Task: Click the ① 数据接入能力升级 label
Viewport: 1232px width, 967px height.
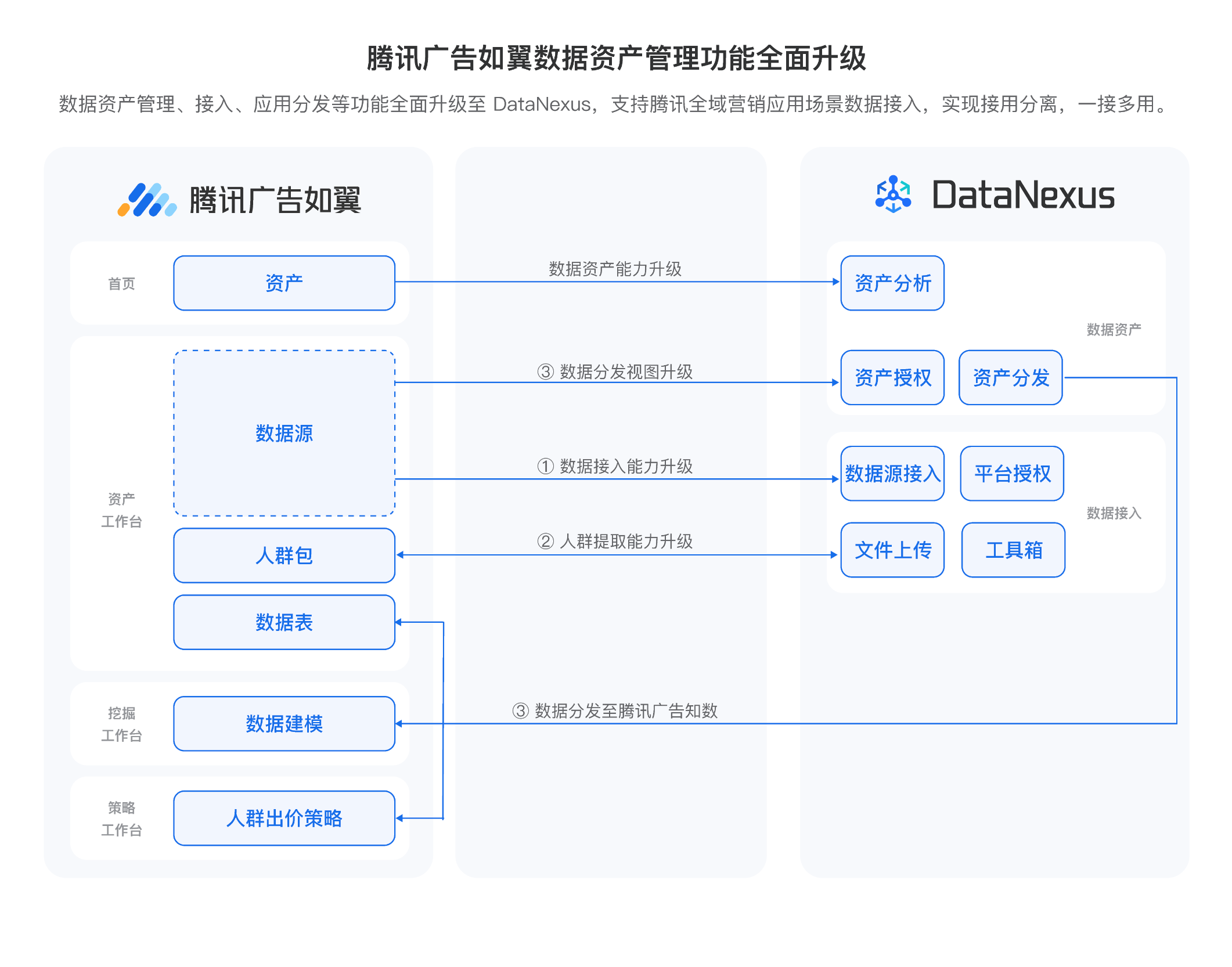Action: tap(615, 466)
